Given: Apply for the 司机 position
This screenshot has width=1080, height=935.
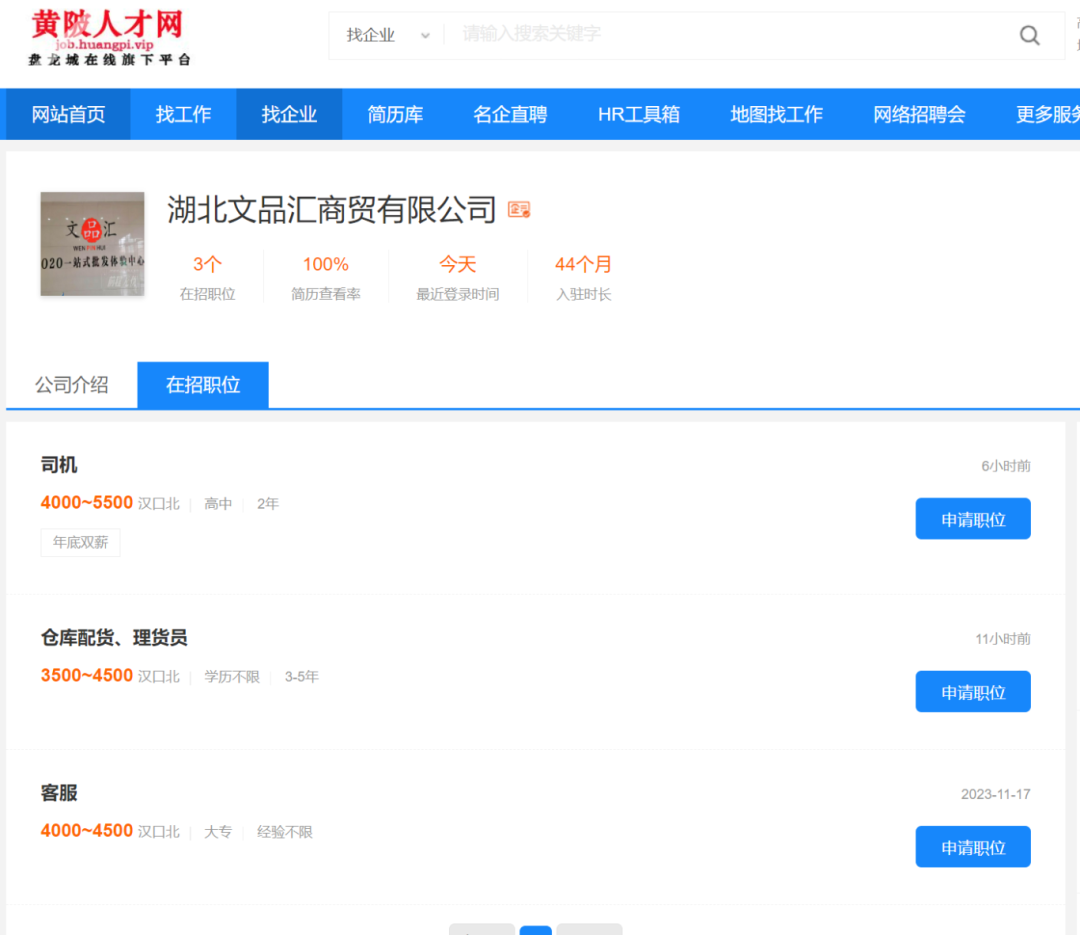Looking at the screenshot, I should 973,519.
